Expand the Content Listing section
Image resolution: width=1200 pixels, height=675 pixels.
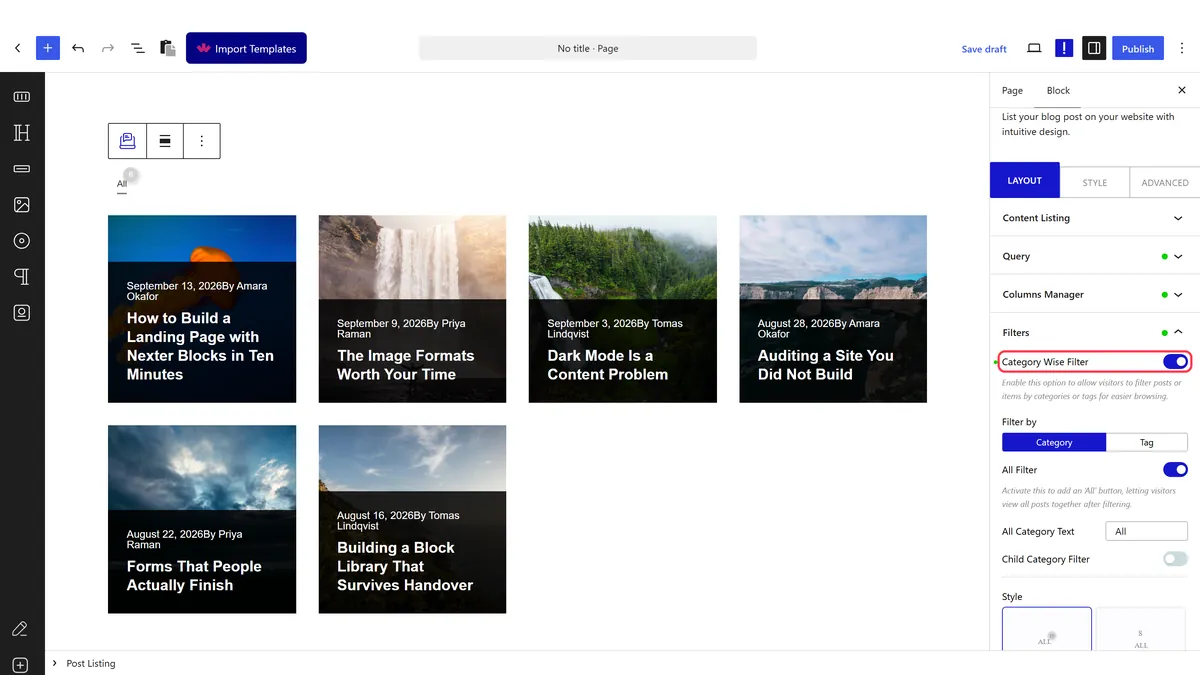[x=1095, y=218]
